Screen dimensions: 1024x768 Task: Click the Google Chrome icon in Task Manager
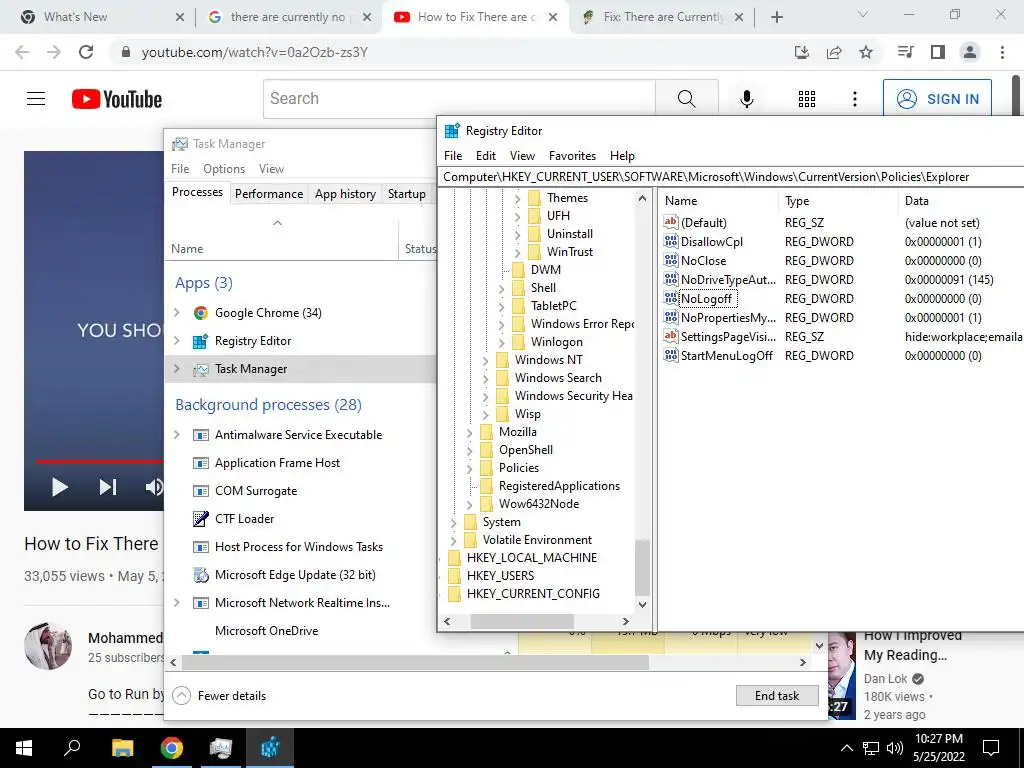[200, 313]
